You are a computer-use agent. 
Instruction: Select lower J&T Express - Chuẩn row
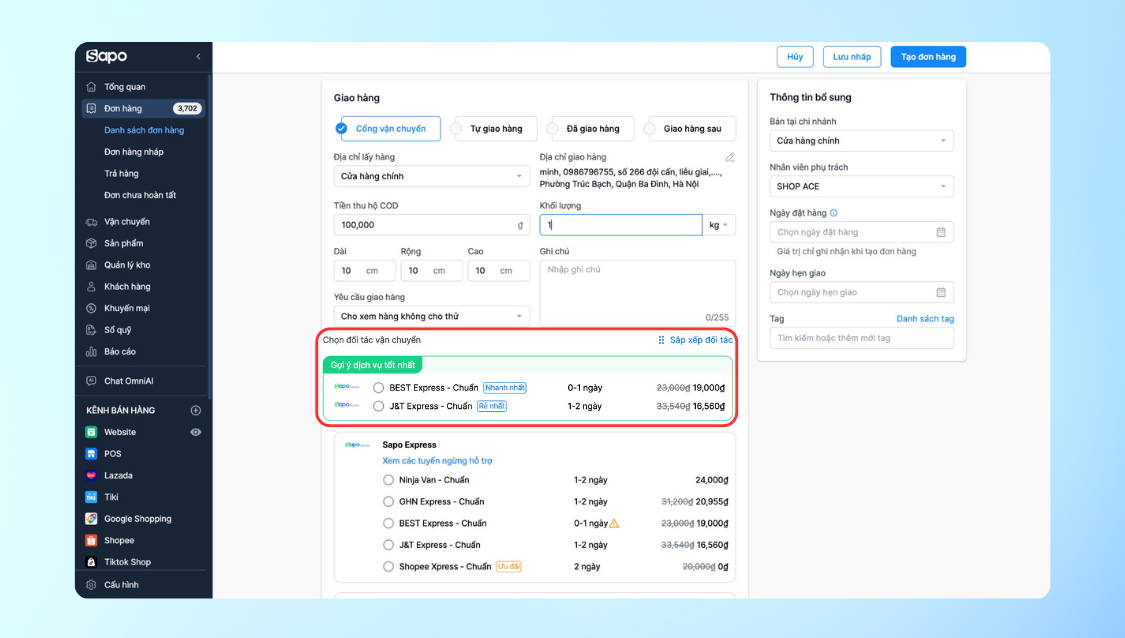point(388,545)
